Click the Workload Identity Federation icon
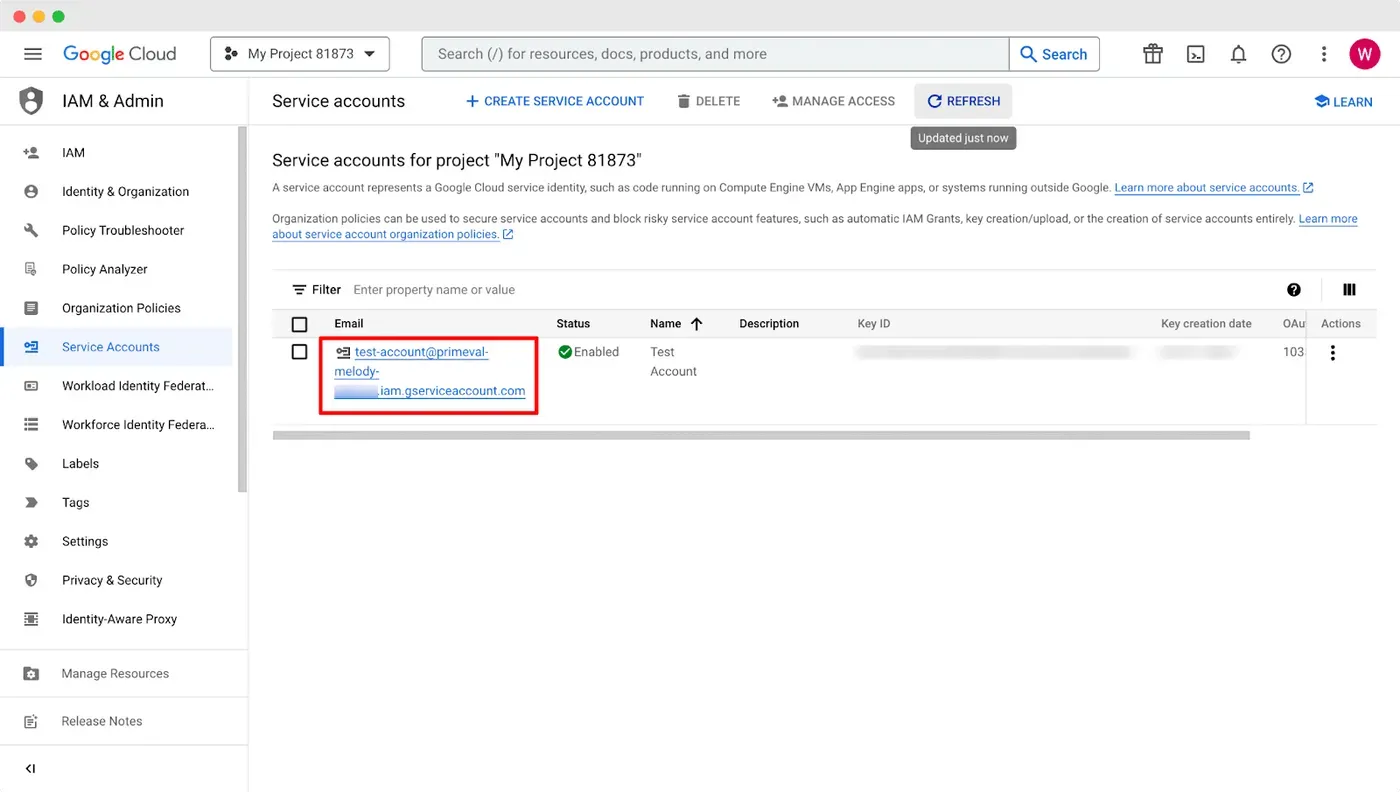This screenshot has height=792, width=1400. click(31, 386)
